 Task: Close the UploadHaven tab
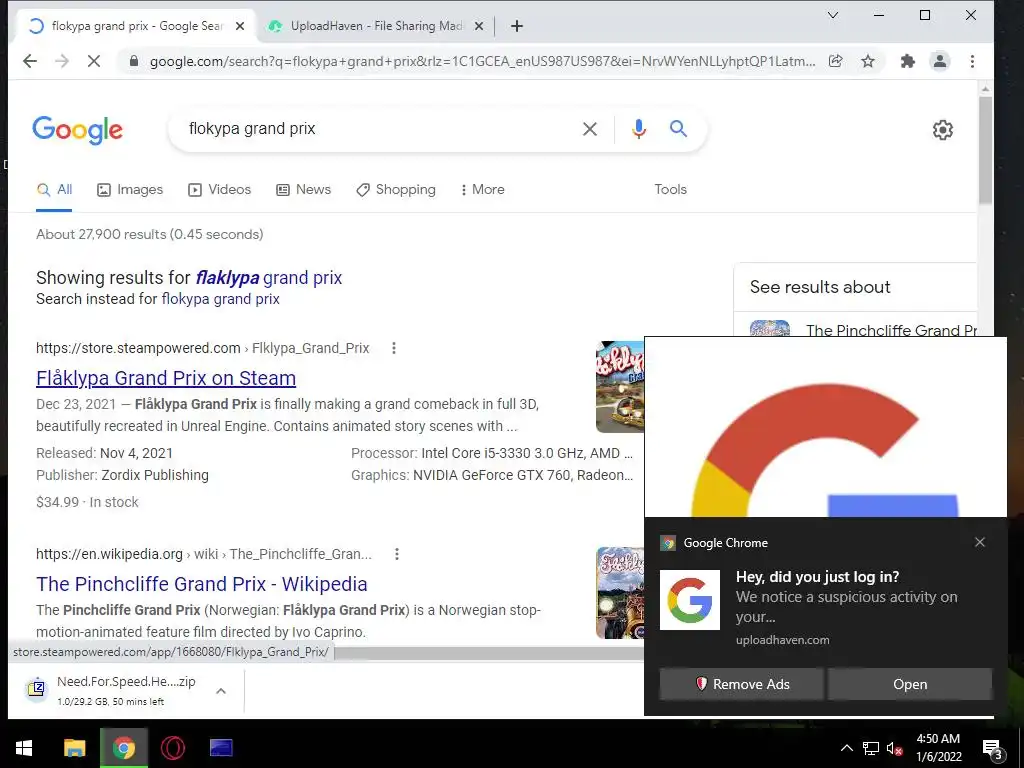click(x=479, y=26)
